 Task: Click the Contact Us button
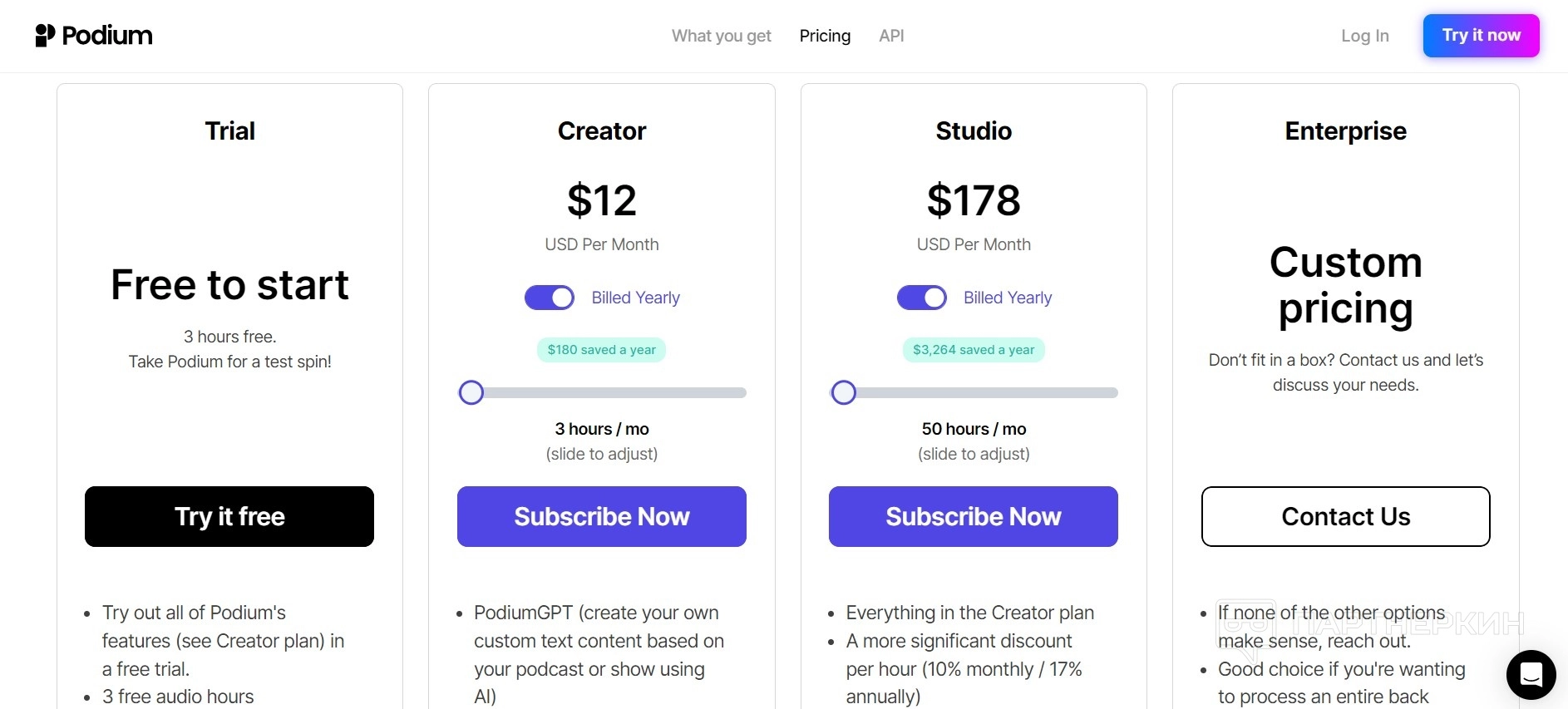(1345, 516)
